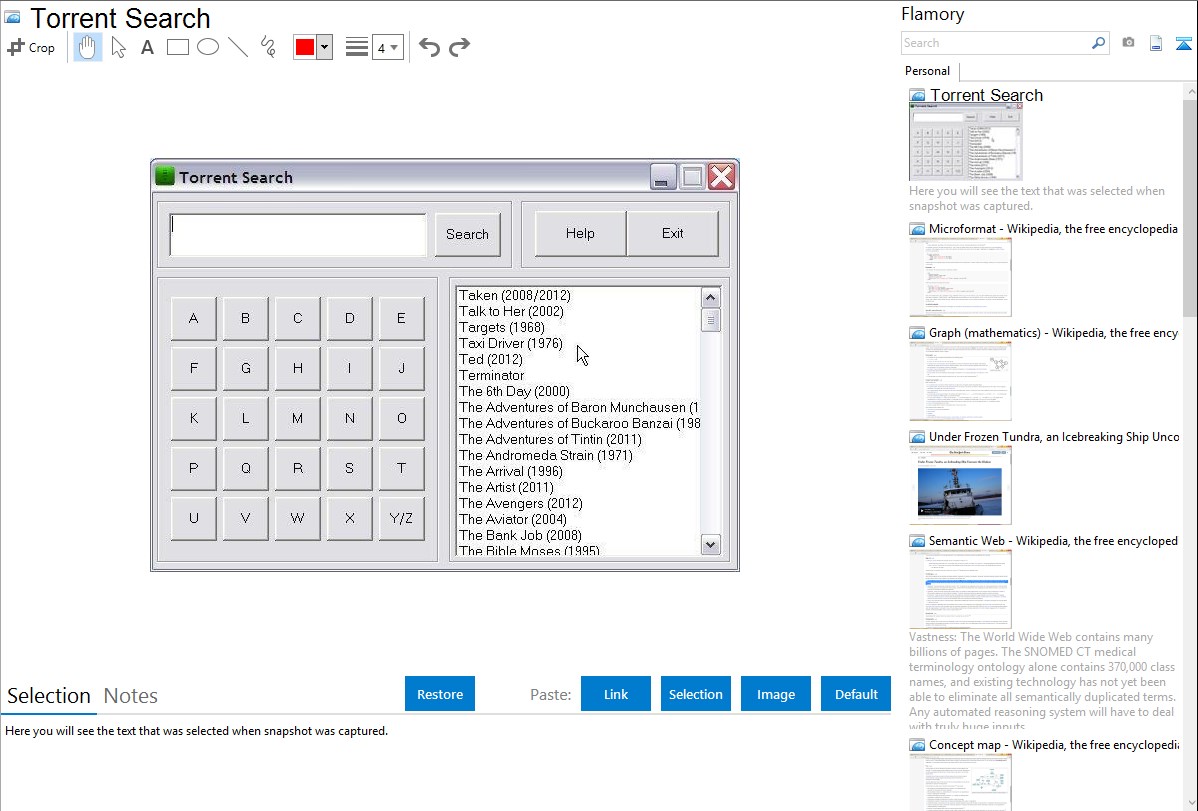Open the Semantic Web snapshot thumbnail

pos(960,589)
